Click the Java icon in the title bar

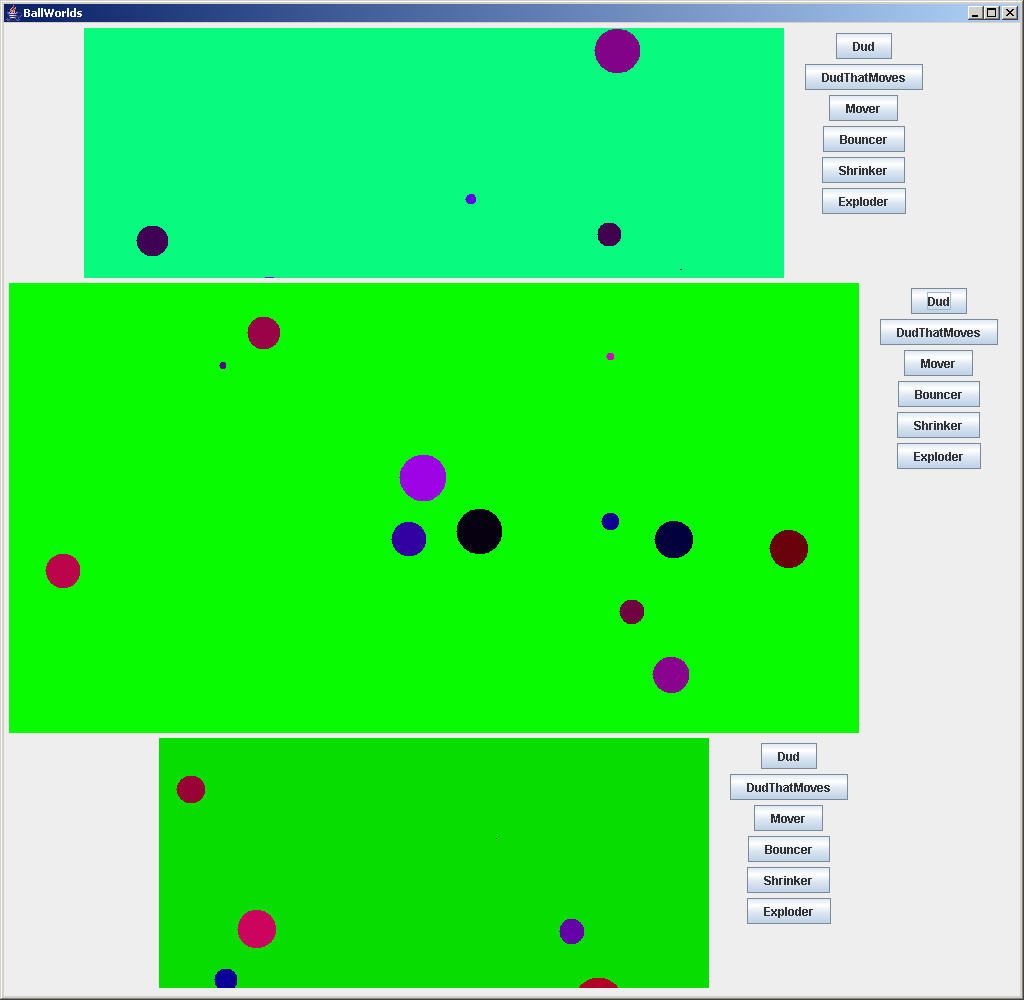[x=12, y=13]
